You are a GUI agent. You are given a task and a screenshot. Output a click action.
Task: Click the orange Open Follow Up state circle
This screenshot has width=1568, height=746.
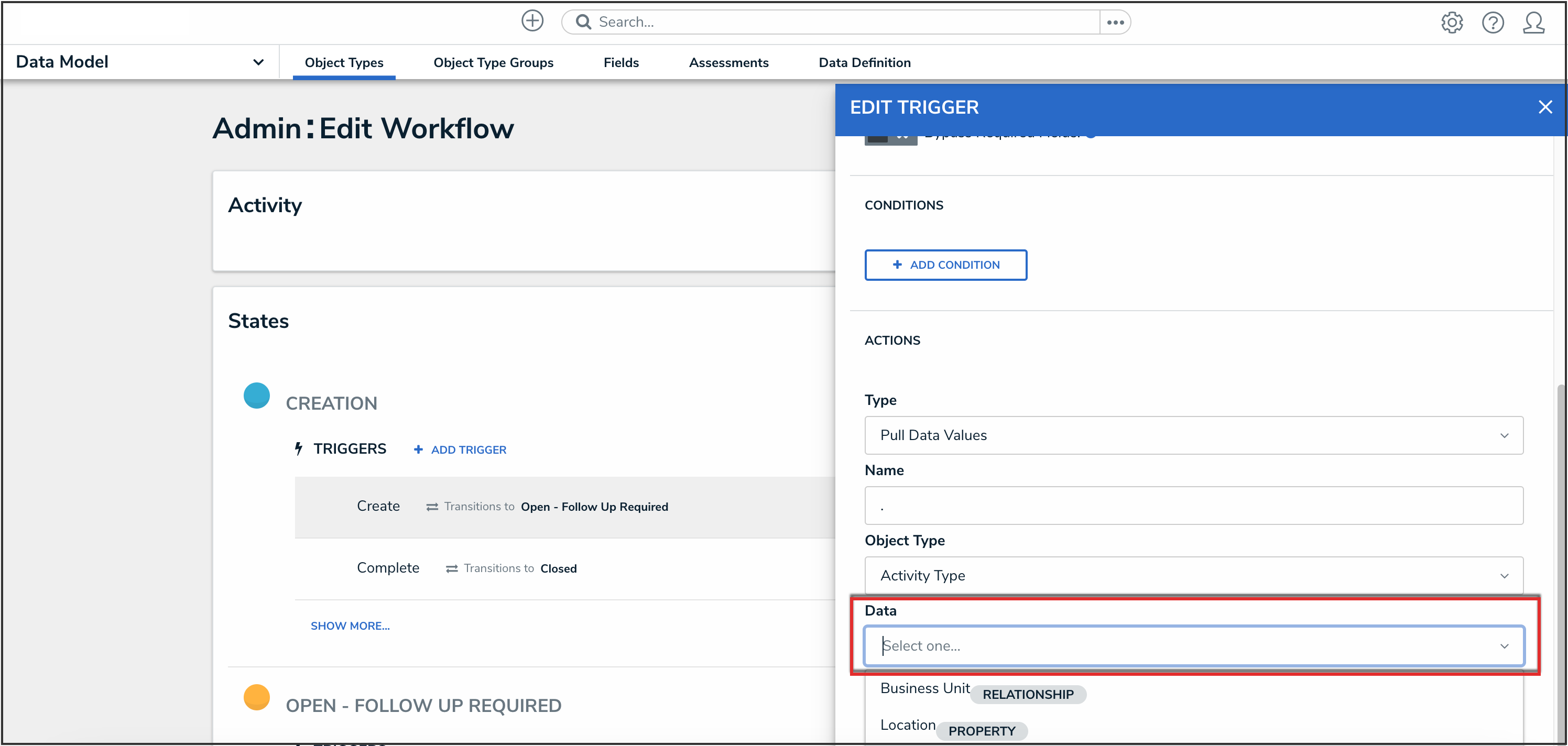256,697
